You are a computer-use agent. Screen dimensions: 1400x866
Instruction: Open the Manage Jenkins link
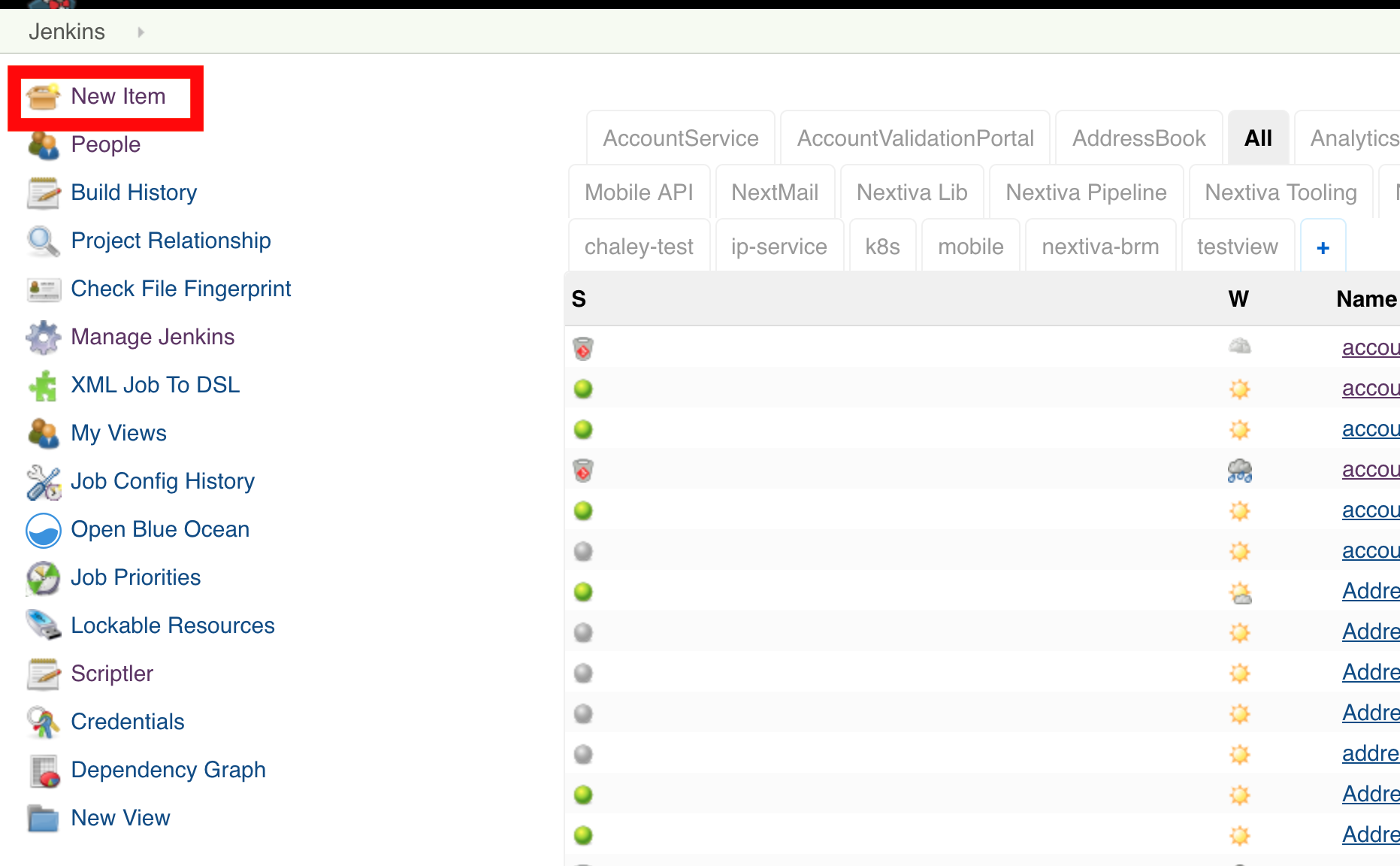pos(153,337)
